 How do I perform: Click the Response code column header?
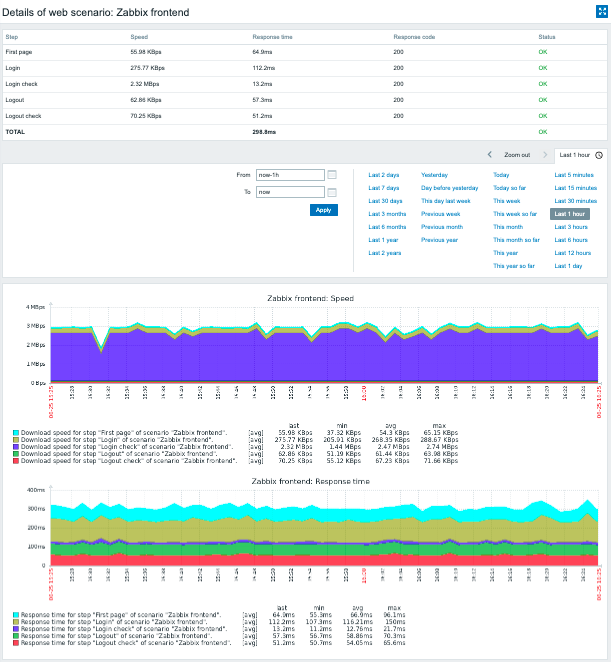(x=414, y=37)
